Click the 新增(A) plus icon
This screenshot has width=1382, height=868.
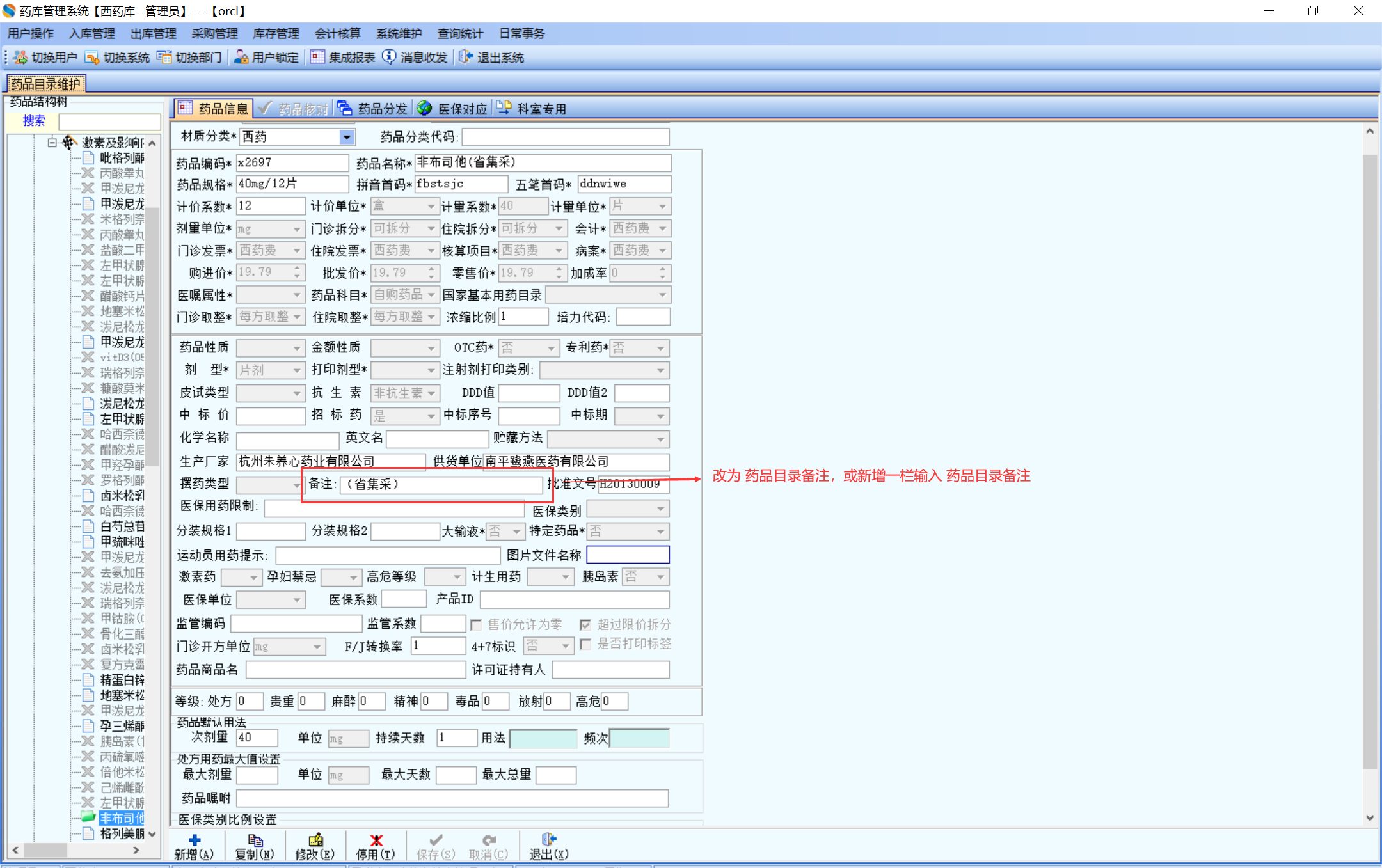pyautogui.click(x=195, y=840)
